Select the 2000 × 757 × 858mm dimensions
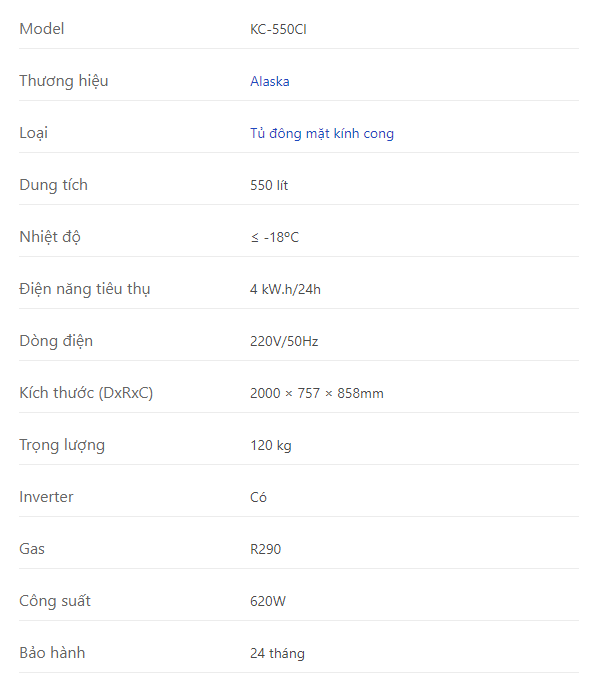 click(317, 393)
